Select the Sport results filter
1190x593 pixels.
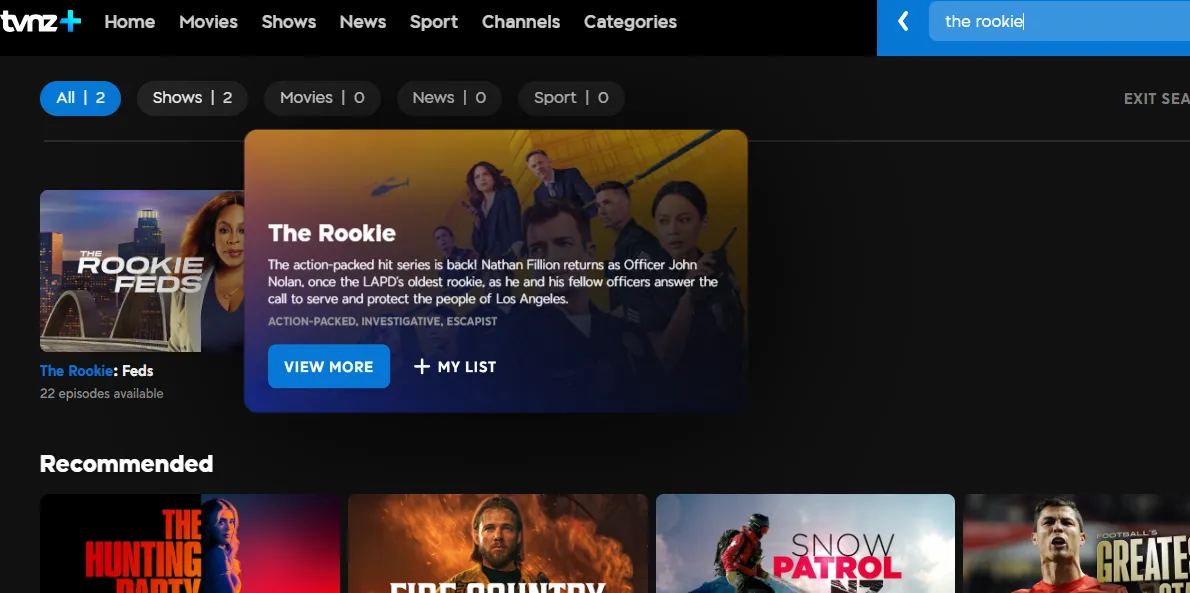pos(571,98)
